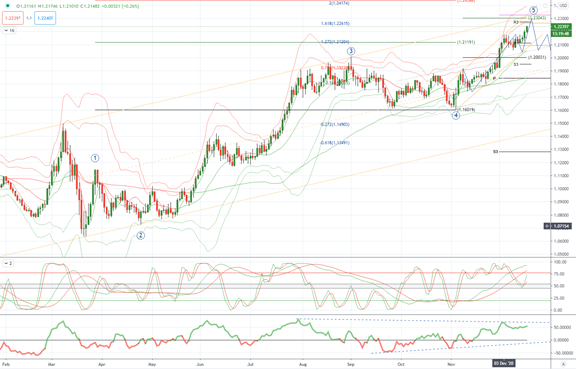The image size is (576, 369).
Task: Select Elliott wave marker 4
Action: (456, 115)
